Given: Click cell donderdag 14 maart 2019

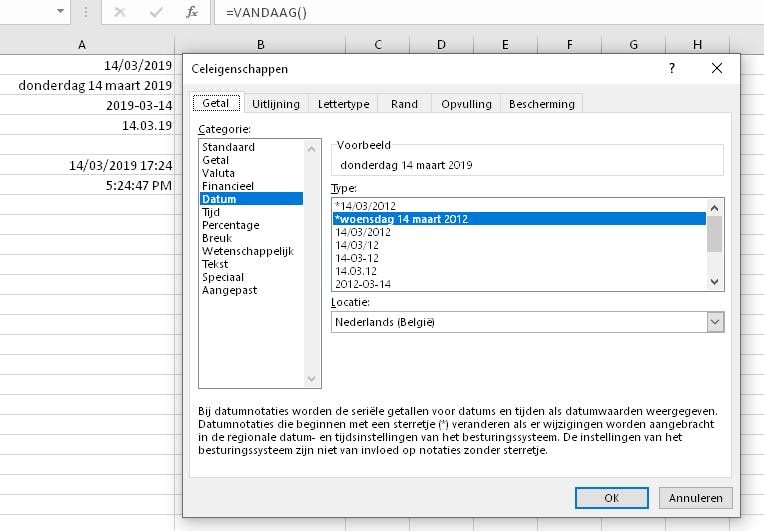Looking at the screenshot, I should (x=87, y=85).
